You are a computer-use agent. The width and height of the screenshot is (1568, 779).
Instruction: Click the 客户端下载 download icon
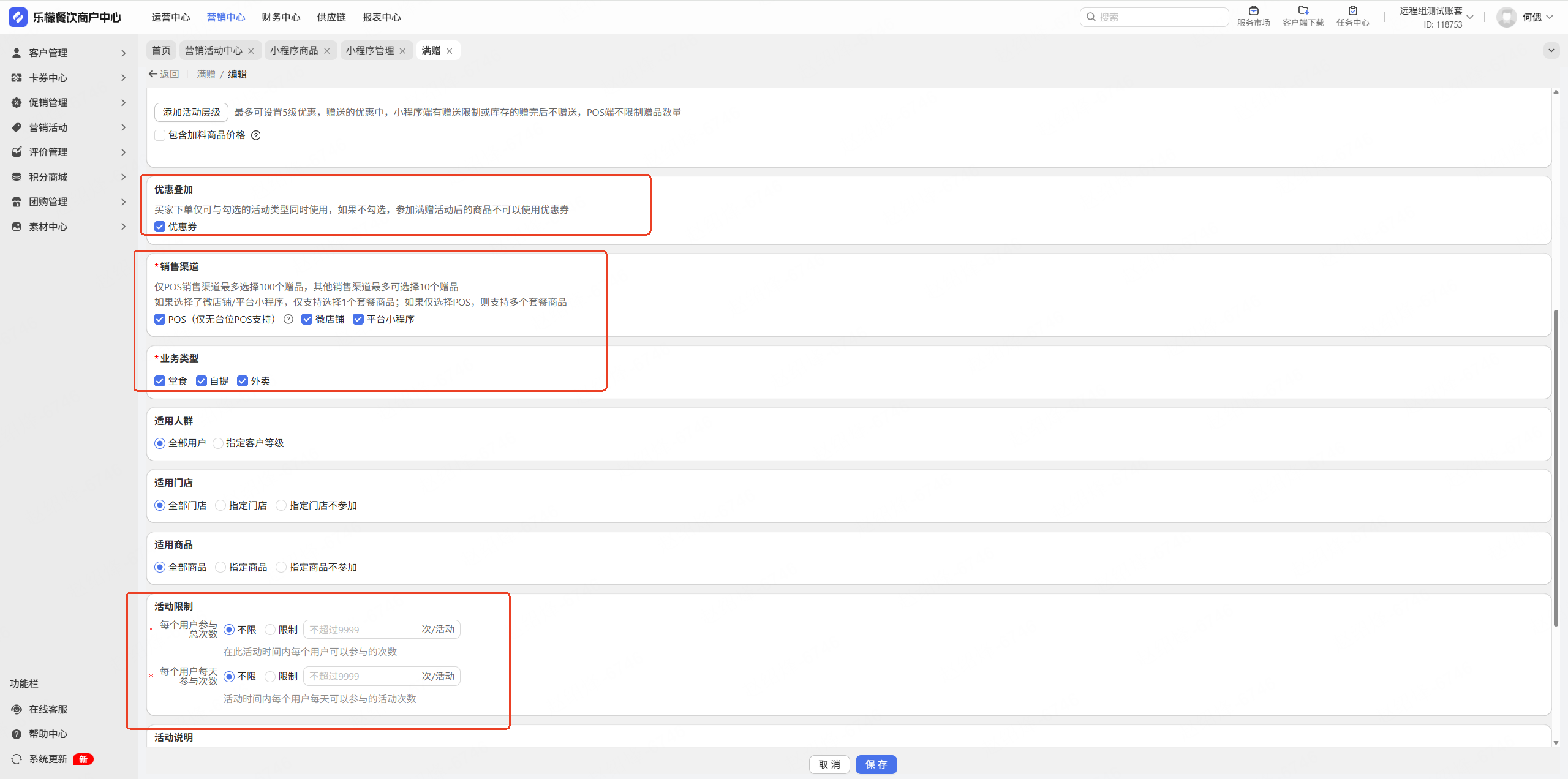[1303, 11]
